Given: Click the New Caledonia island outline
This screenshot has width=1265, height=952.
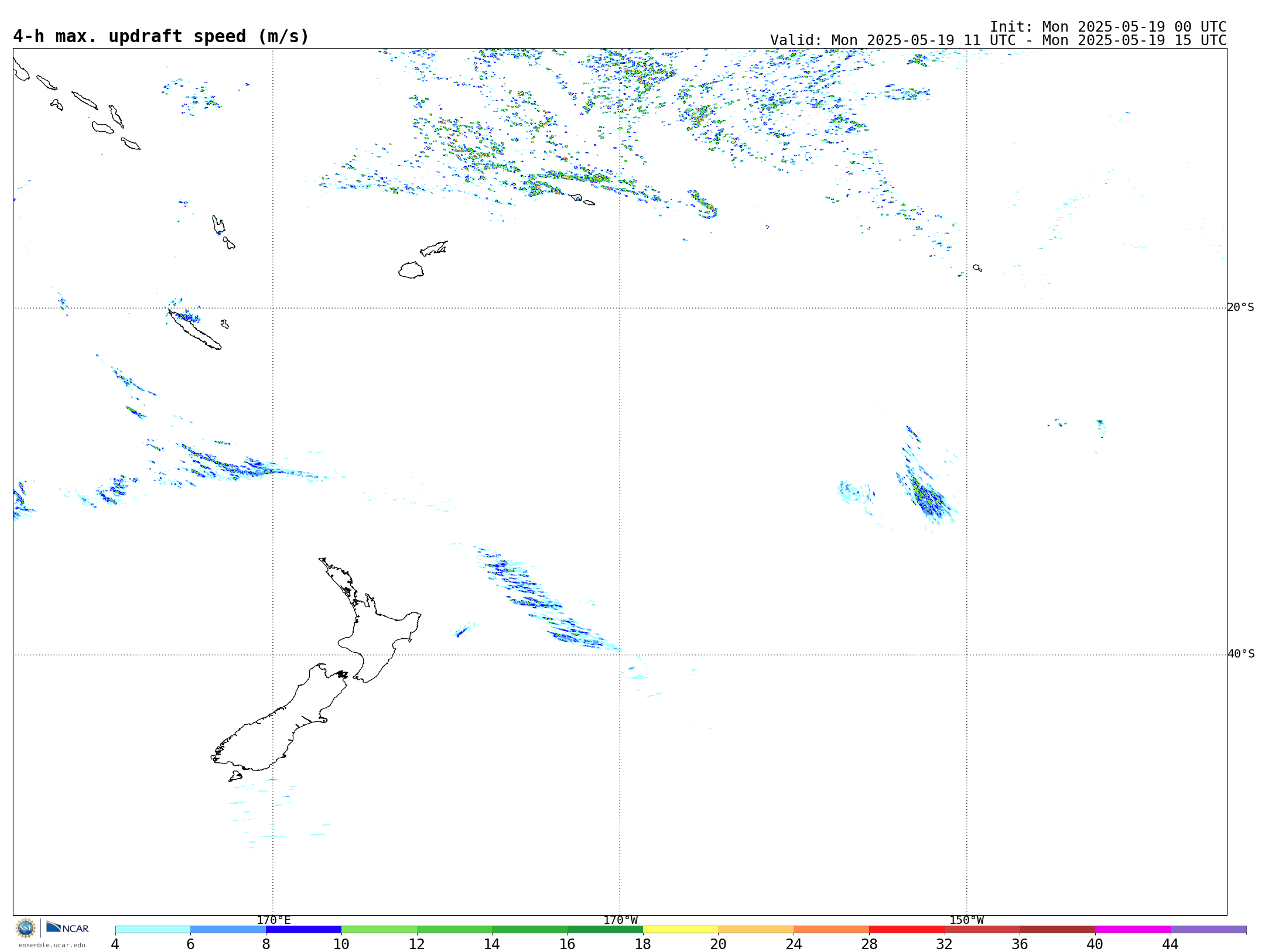Looking at the screenshot, I should tap(194, 330).
